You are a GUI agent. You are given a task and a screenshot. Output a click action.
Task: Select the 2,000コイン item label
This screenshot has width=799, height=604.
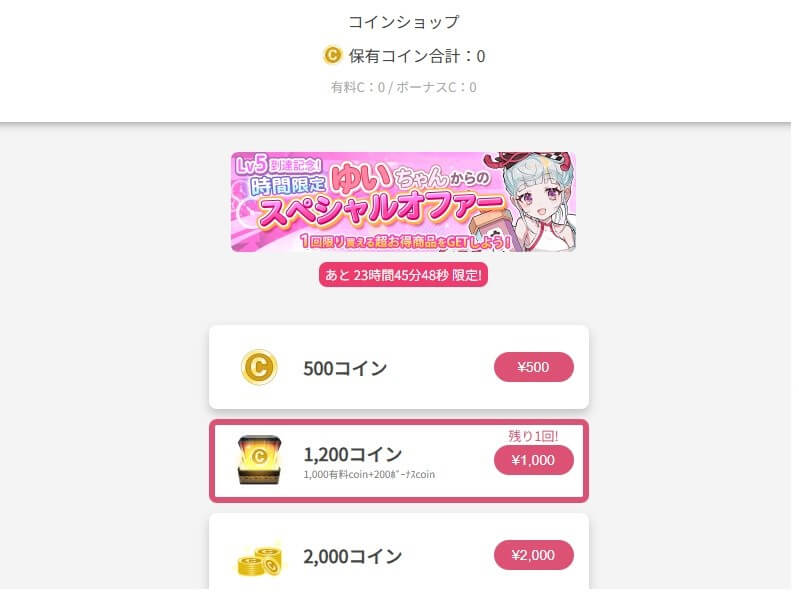352,556
